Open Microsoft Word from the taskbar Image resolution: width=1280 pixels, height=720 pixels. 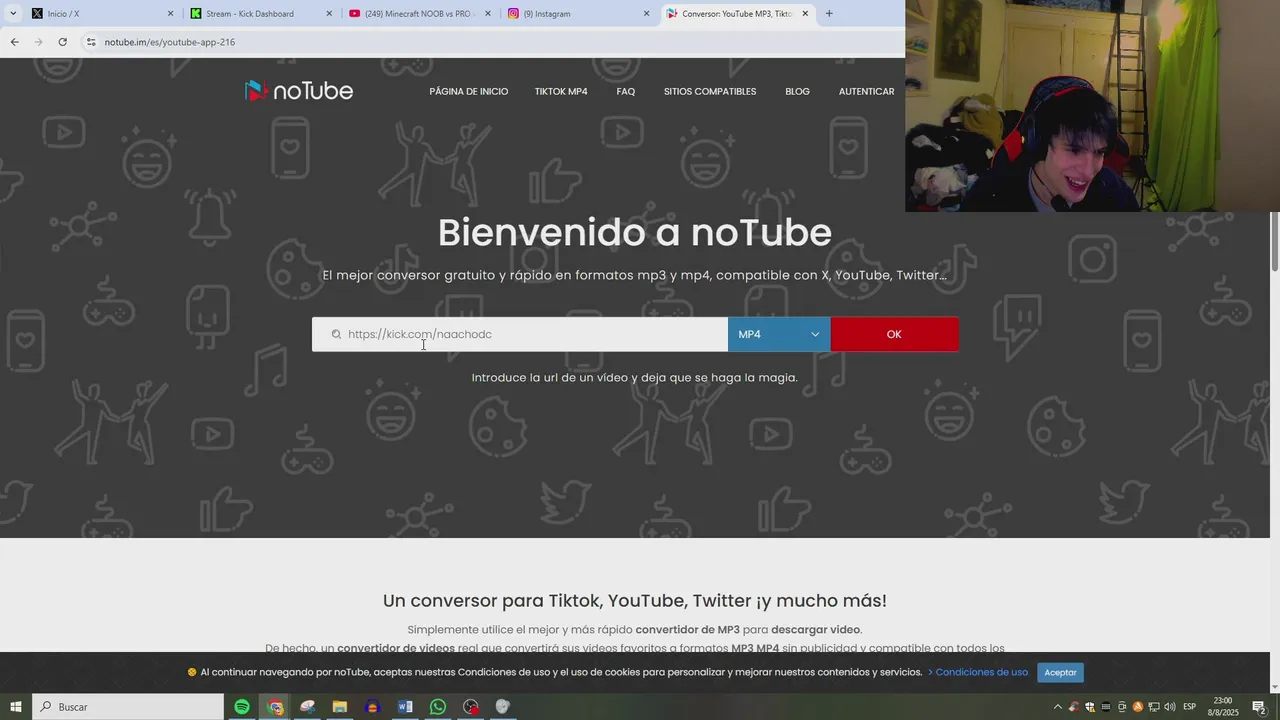pos(405,707)
